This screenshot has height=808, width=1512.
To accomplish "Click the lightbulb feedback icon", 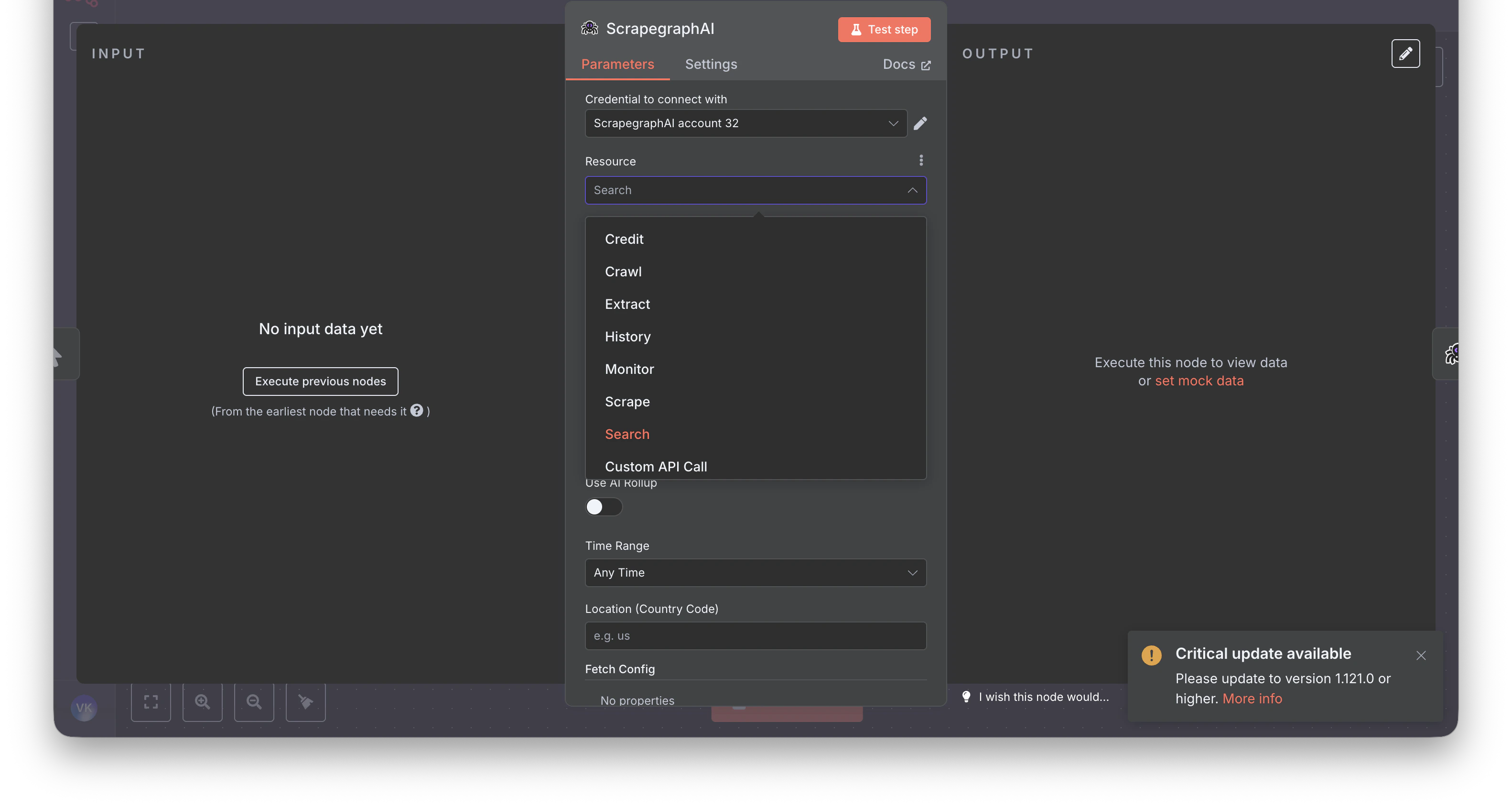I will [x=966, y=697].
